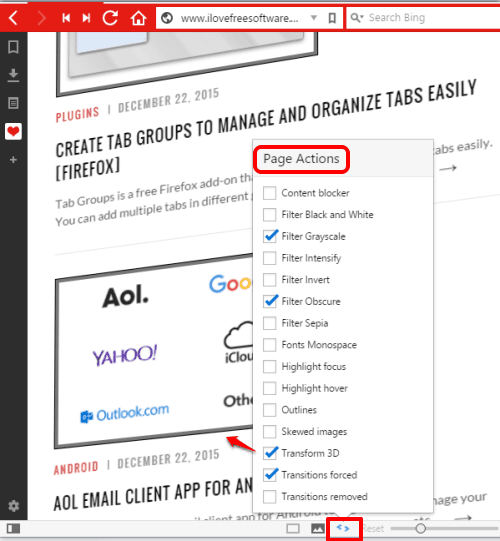Enable Filter Invert
The width and height of the screenshot is (500, 541).
[269, 280]
